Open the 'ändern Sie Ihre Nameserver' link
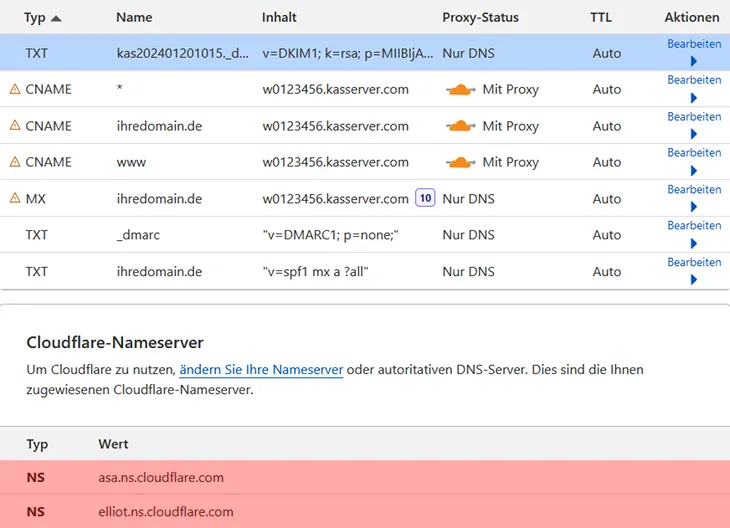The width and height of the screenshot is (730, 528). pyautogui.click(x=261, y=370)
